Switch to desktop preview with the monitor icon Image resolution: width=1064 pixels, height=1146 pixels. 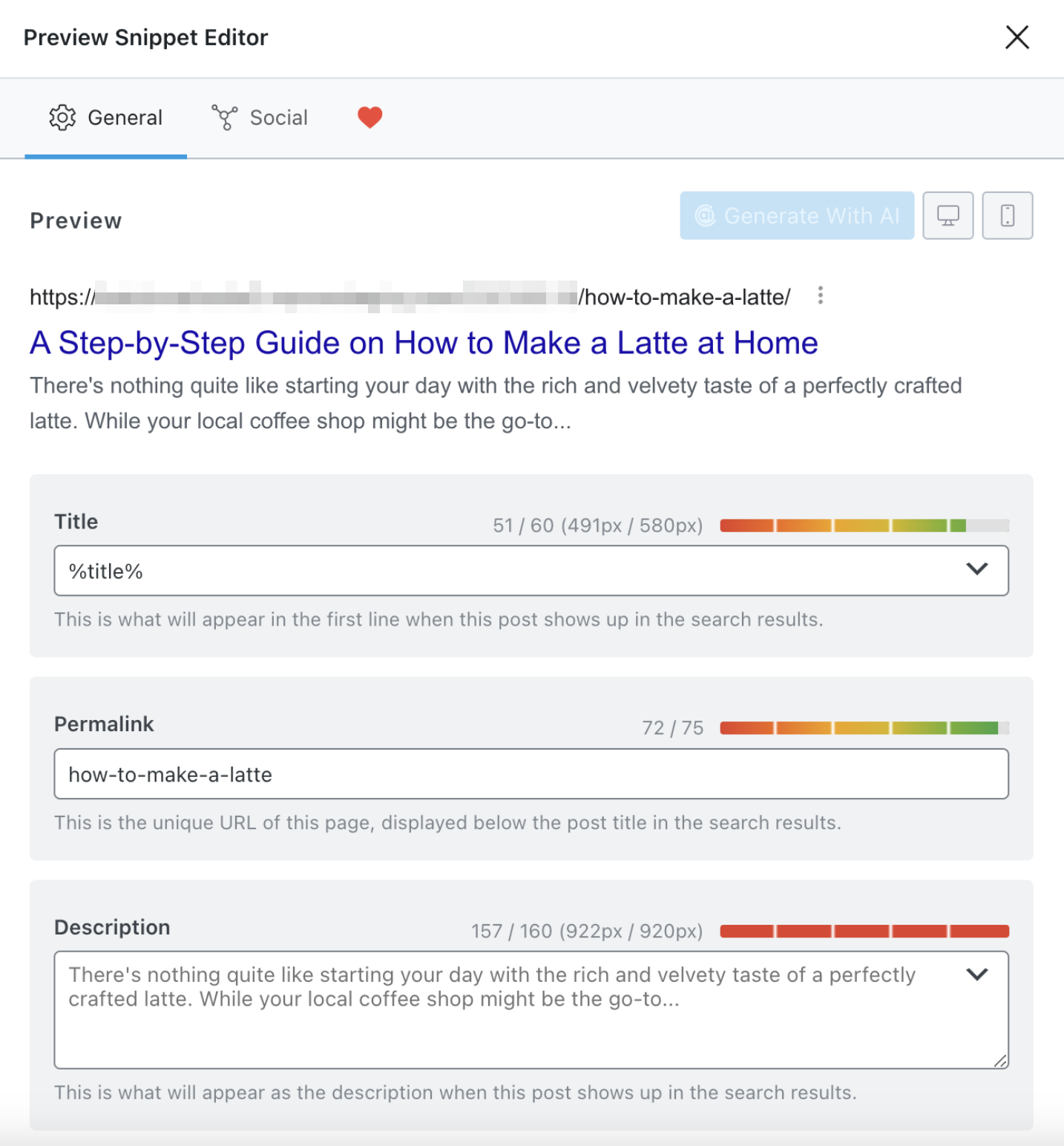pyautogui.click(x=948, y=215)
